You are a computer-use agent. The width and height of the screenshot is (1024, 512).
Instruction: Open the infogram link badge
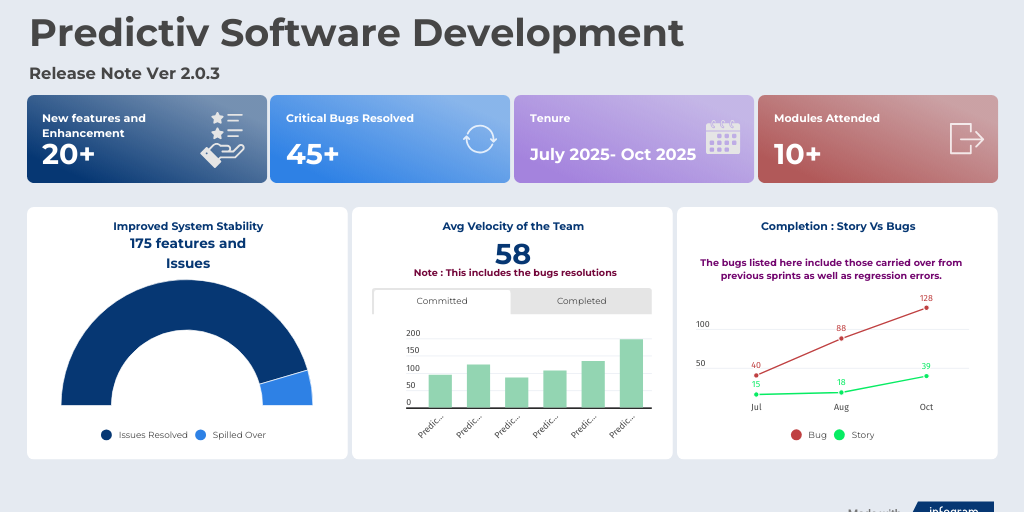click(953, 507)
